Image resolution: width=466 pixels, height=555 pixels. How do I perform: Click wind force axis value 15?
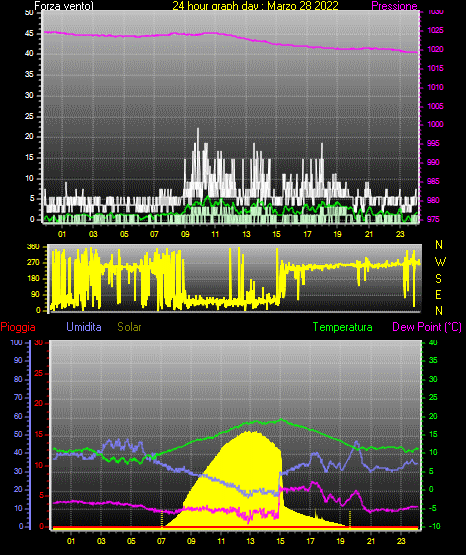coord(29,158)
